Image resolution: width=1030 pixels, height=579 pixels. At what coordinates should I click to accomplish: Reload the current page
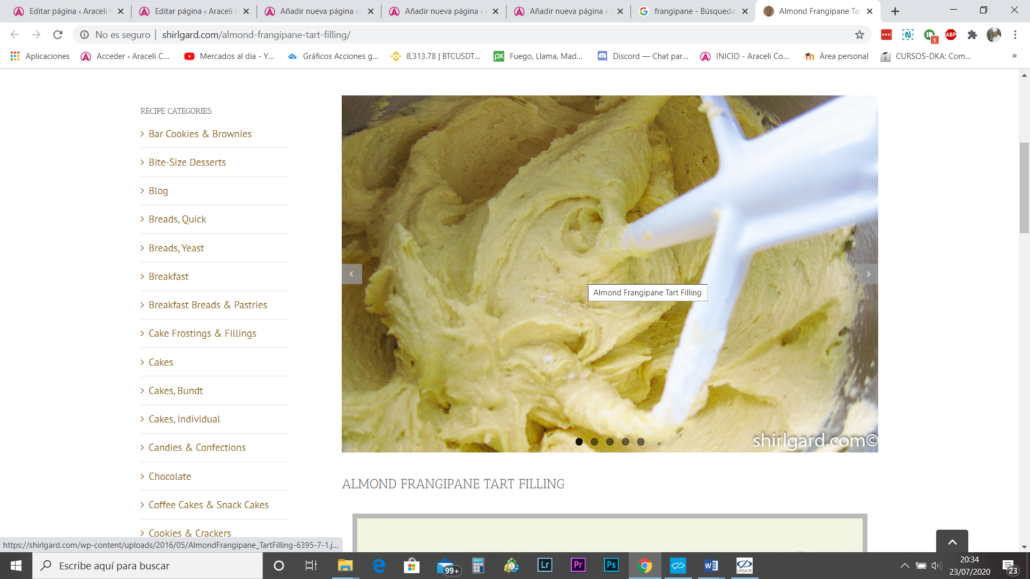58,35
